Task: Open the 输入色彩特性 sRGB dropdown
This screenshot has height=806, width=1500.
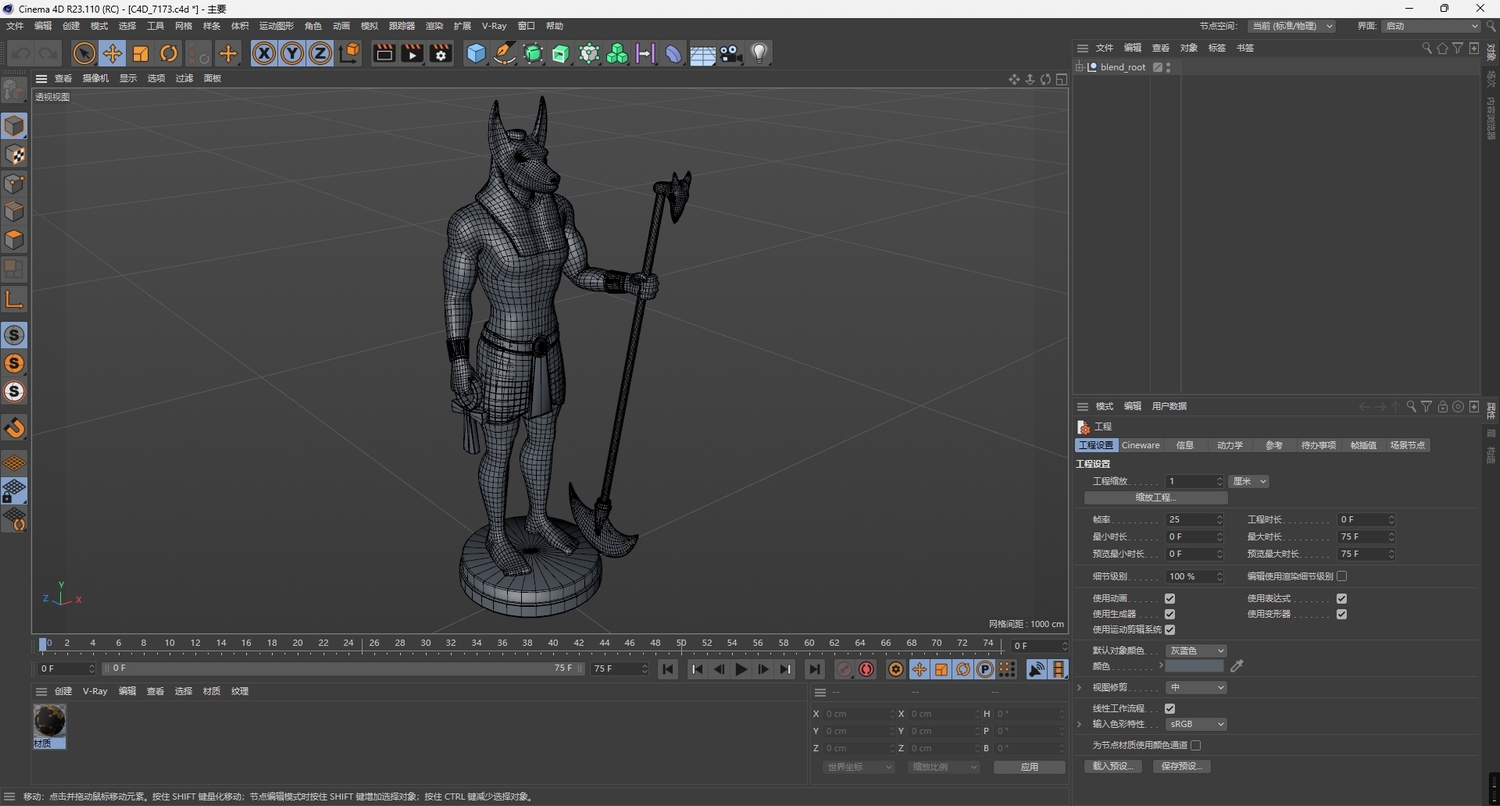Action: [x=1196, y=724]
